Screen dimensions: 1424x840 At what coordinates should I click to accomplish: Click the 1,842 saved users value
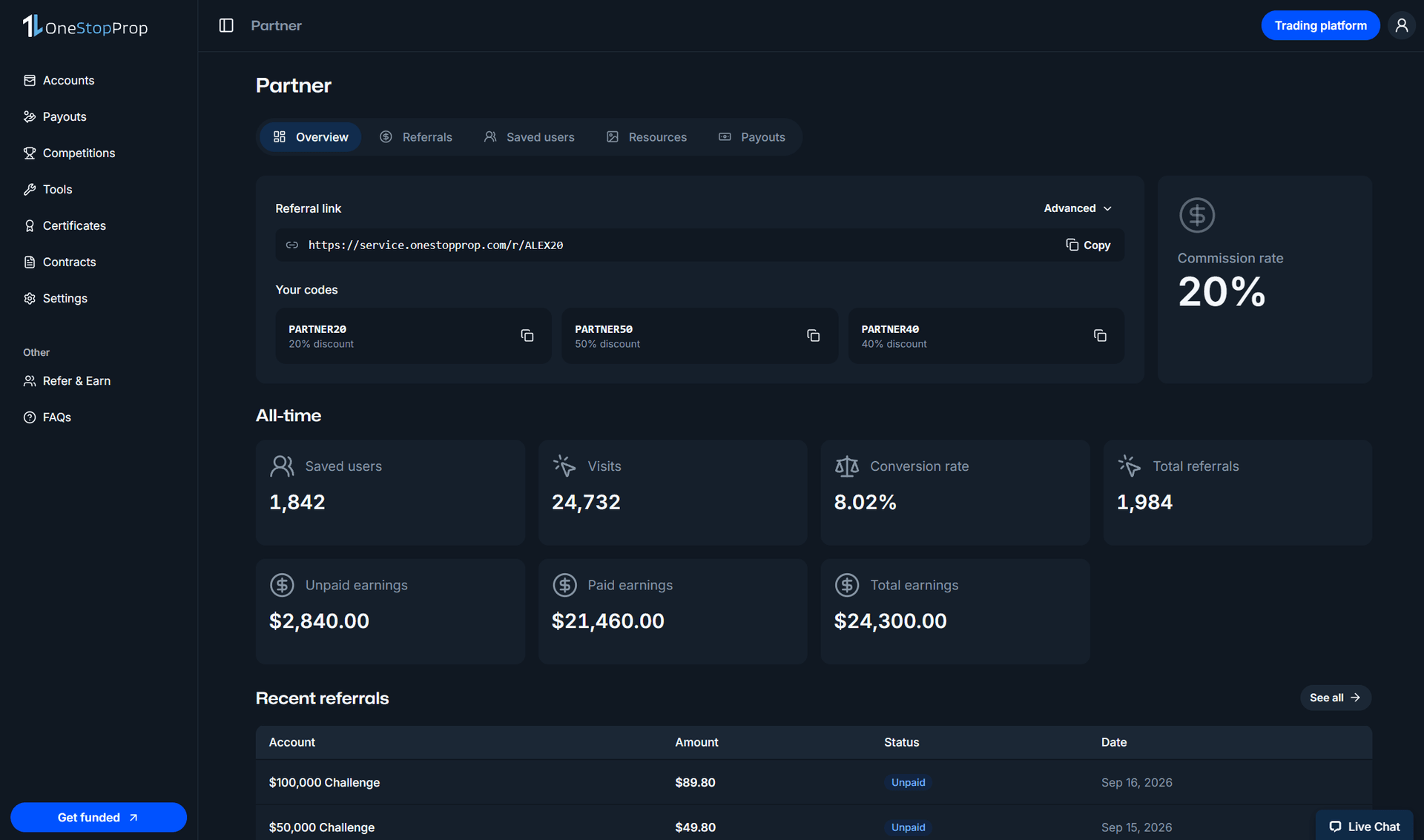coord(297,503)
